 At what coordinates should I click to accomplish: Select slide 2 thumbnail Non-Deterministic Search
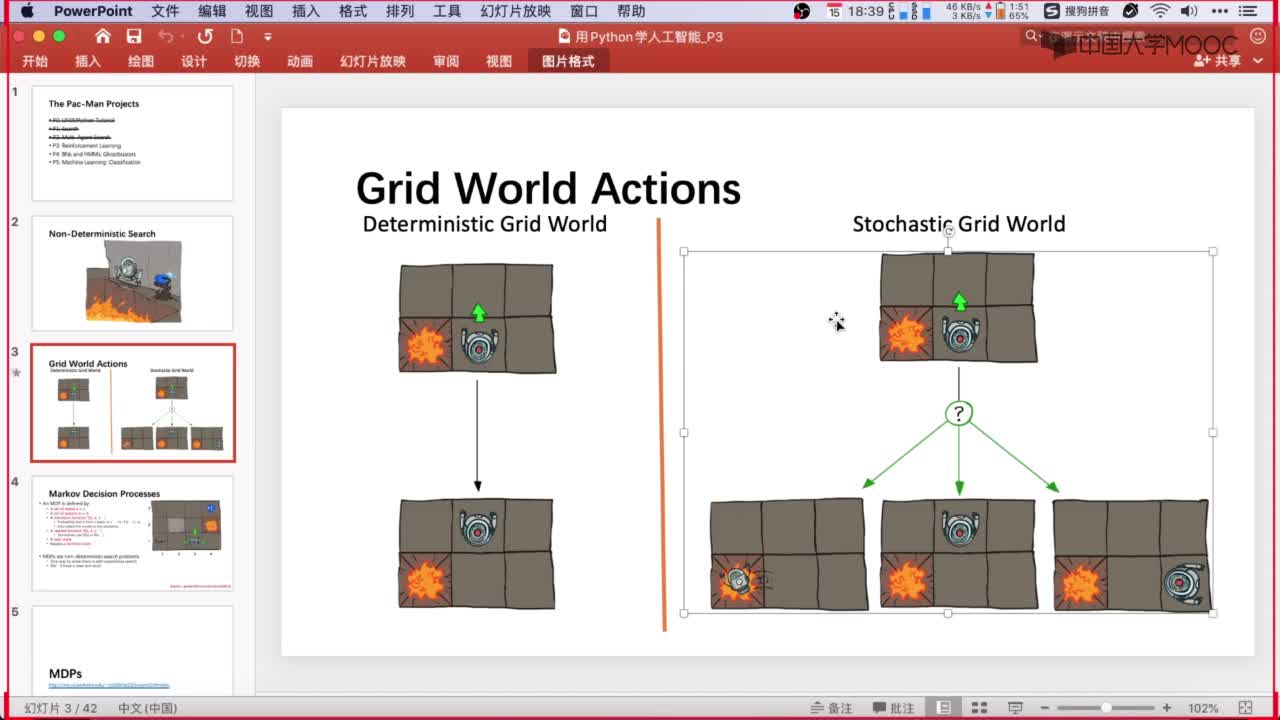click(132, 273)
